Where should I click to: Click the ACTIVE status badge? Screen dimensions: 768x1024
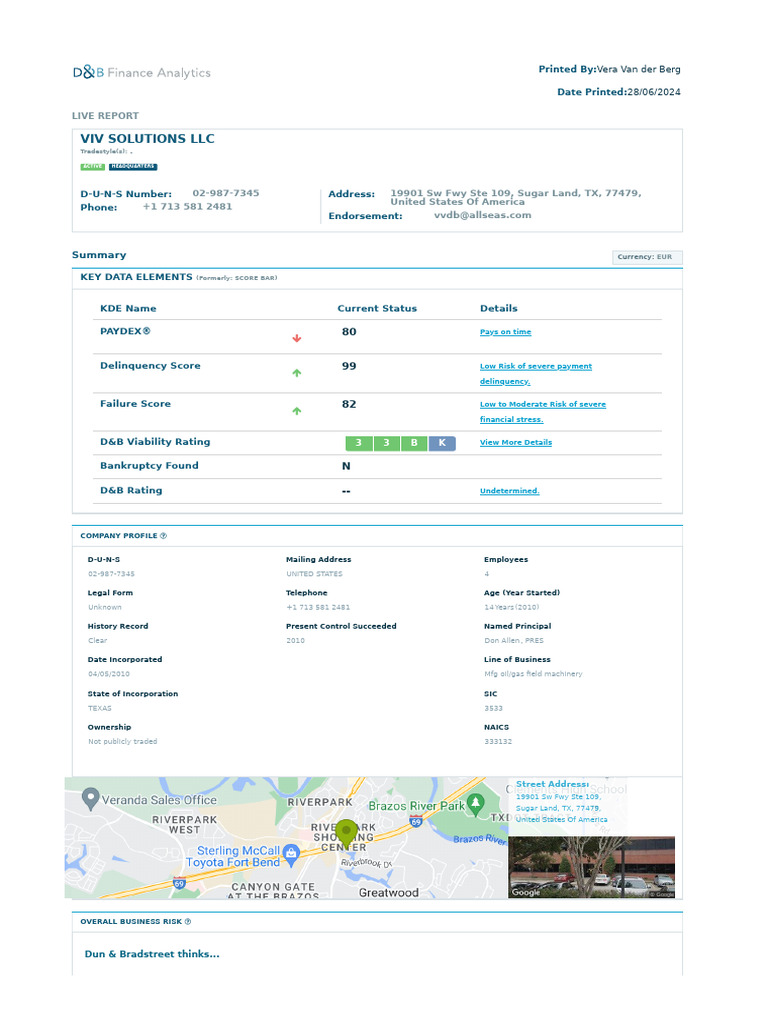(x=93, y=167)
